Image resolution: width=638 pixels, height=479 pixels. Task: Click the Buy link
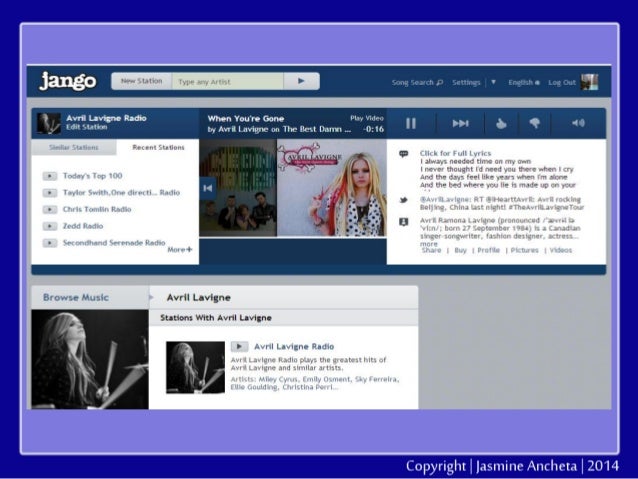(460, 250)
